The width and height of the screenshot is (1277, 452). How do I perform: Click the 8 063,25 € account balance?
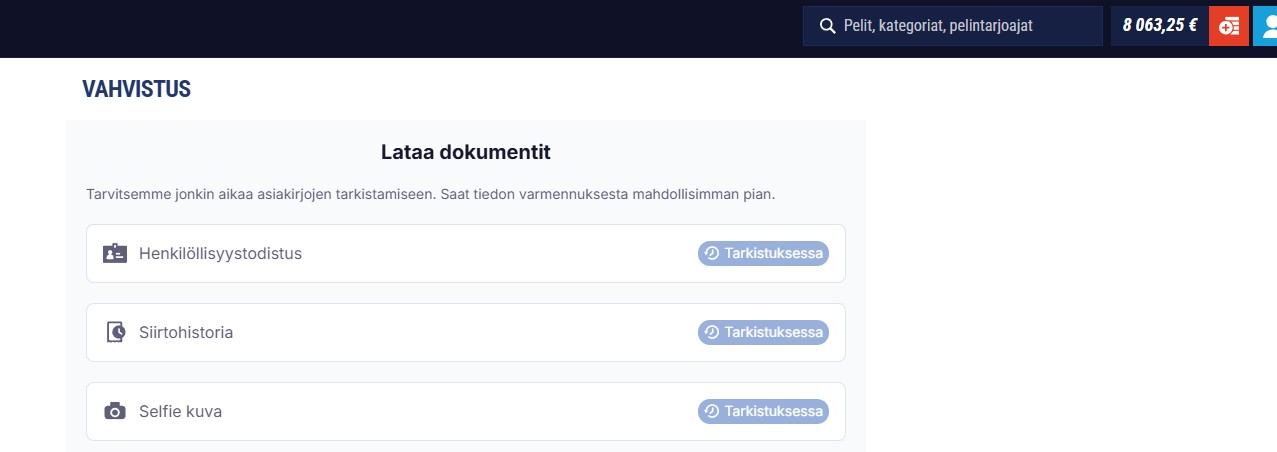coord(1159,26)
